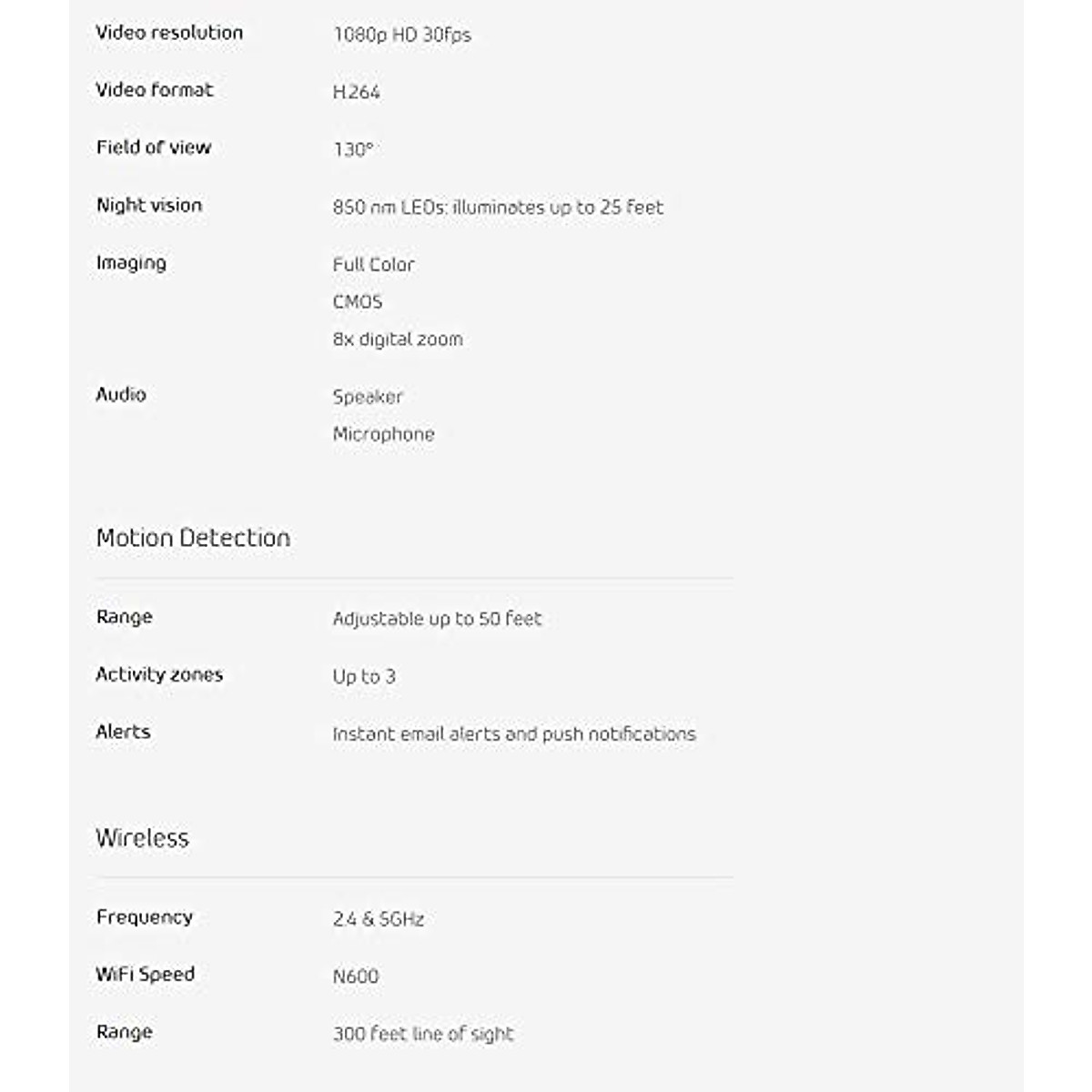Image resolution: width=1092 pixels, height=1092 pixels.
Task: Click the instant email alerts text
Action: click(x=513, y=733)
